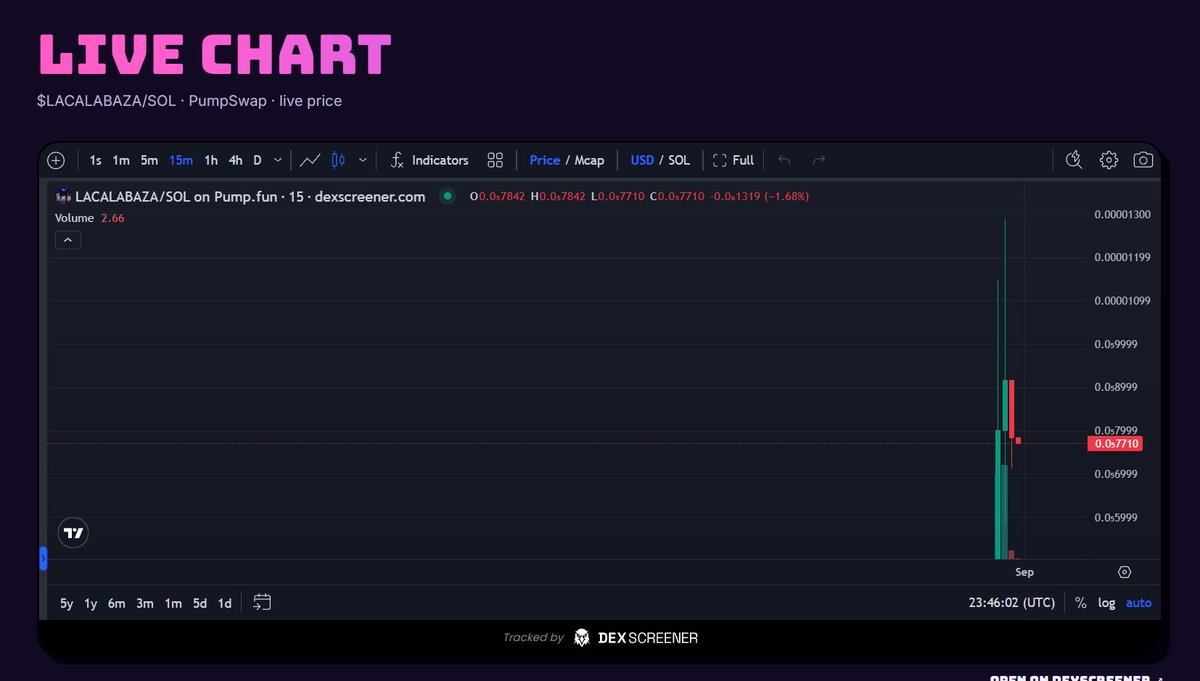This screenshot has width=1200, height=681.
Task: Enter Full screen chart mode
Action: coord(733,160)
